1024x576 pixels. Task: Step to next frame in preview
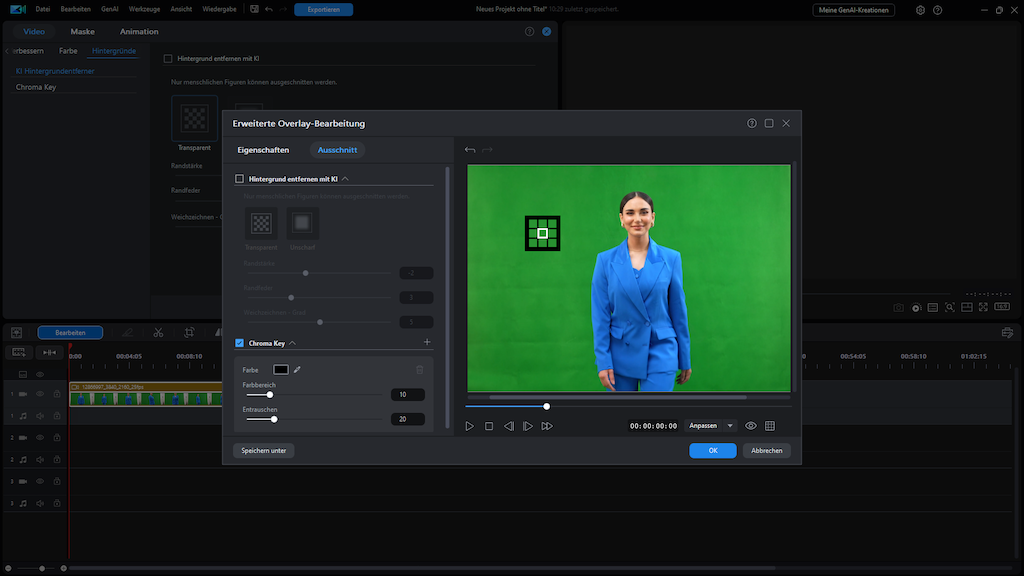pos(528,426)
